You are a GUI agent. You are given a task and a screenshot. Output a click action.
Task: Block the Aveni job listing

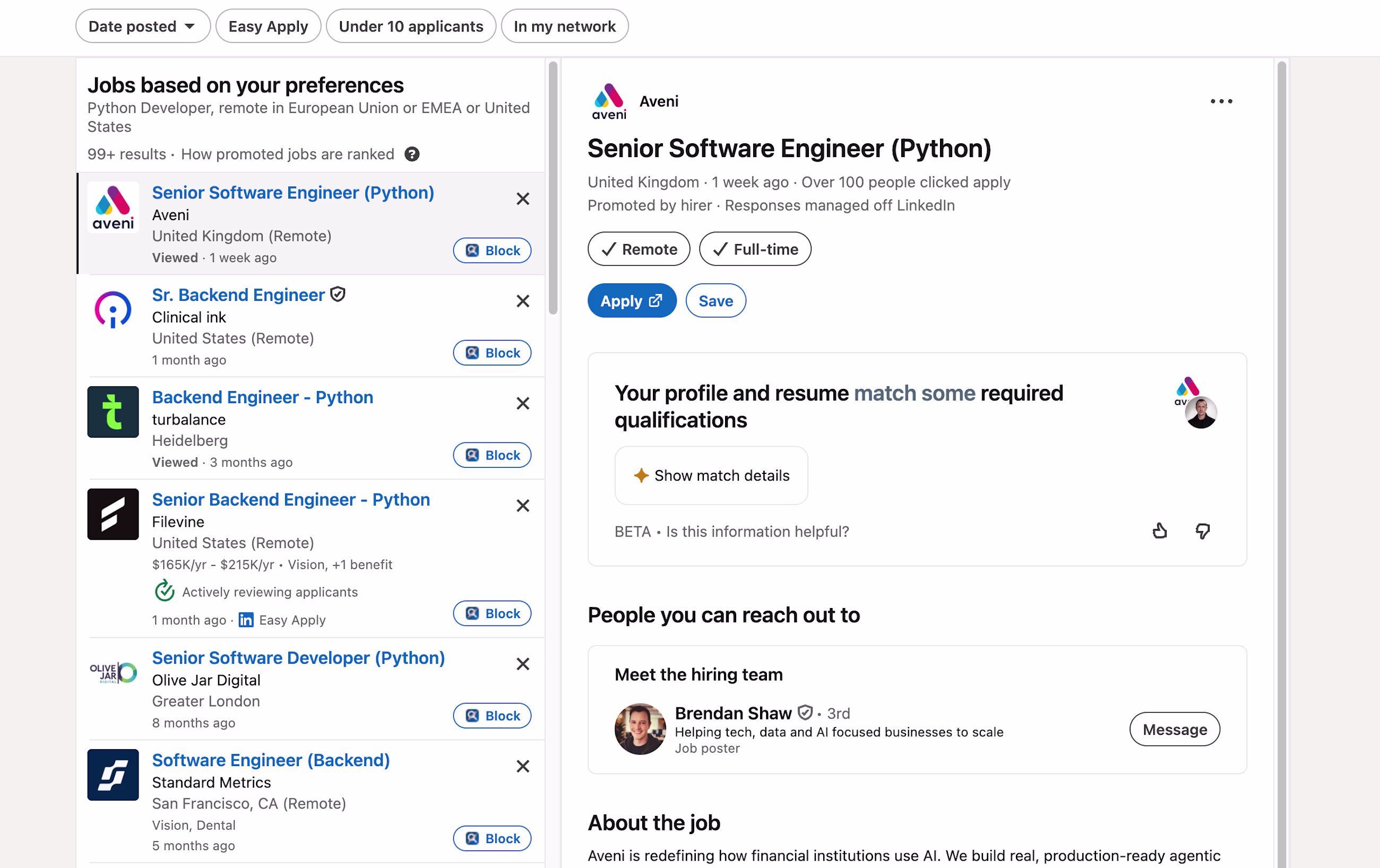point(492,250)
